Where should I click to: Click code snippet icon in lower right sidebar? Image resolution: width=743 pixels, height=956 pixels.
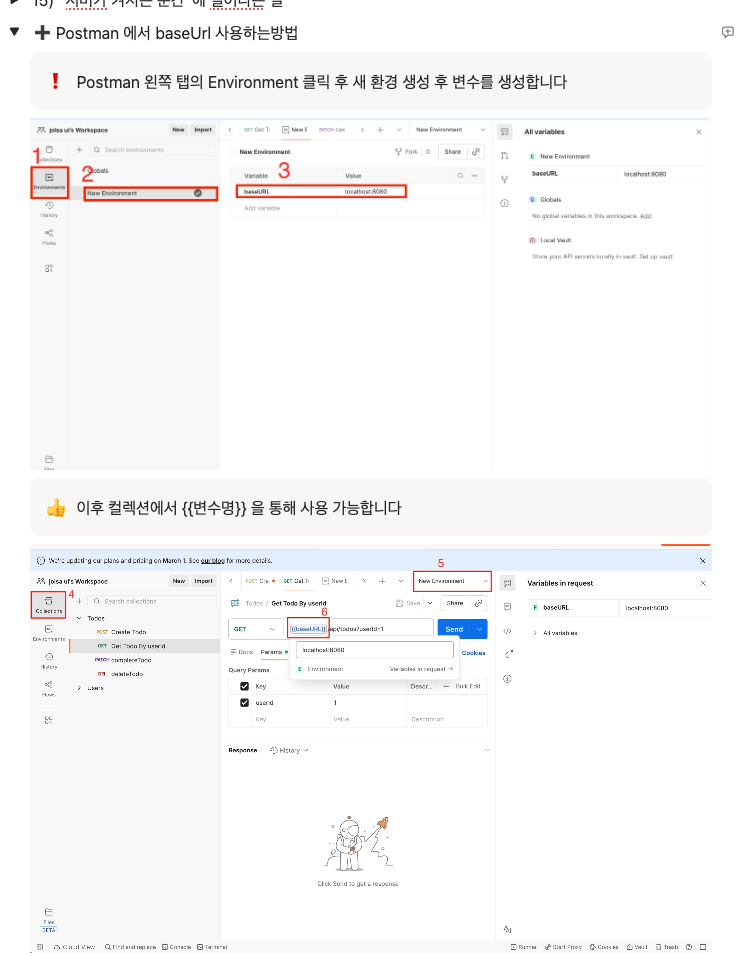coord(507,631)
